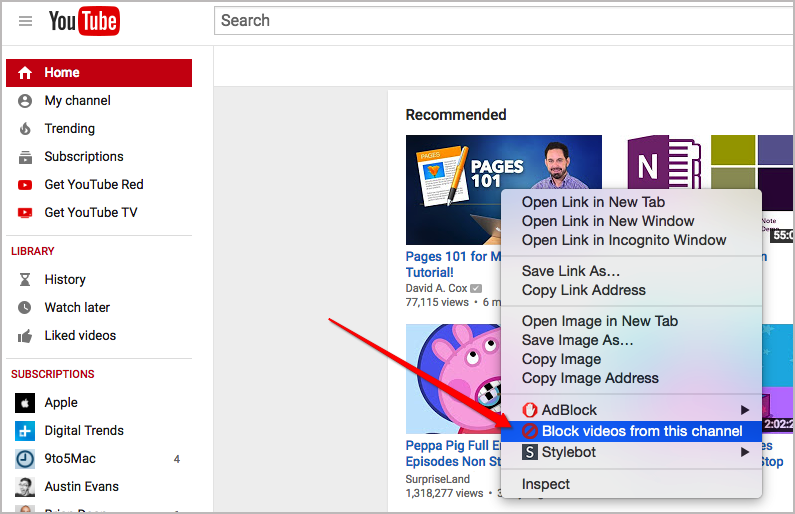Open the Get YouTube TV link
Image resolution: width=795 pixels, height=514 pixels.
(x=91, y=212)
